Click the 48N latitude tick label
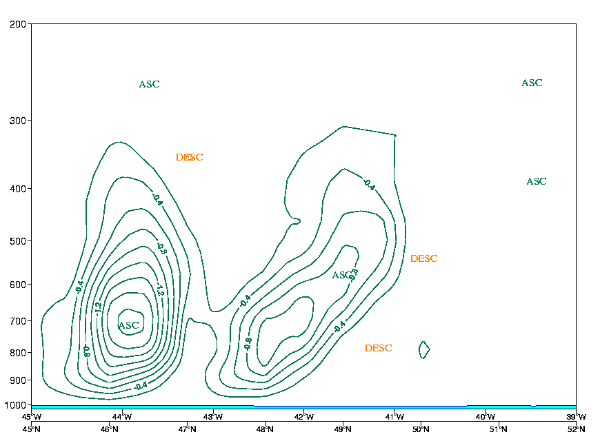The width and height of the screenshot is (600, 441). [x=265, y=430]
